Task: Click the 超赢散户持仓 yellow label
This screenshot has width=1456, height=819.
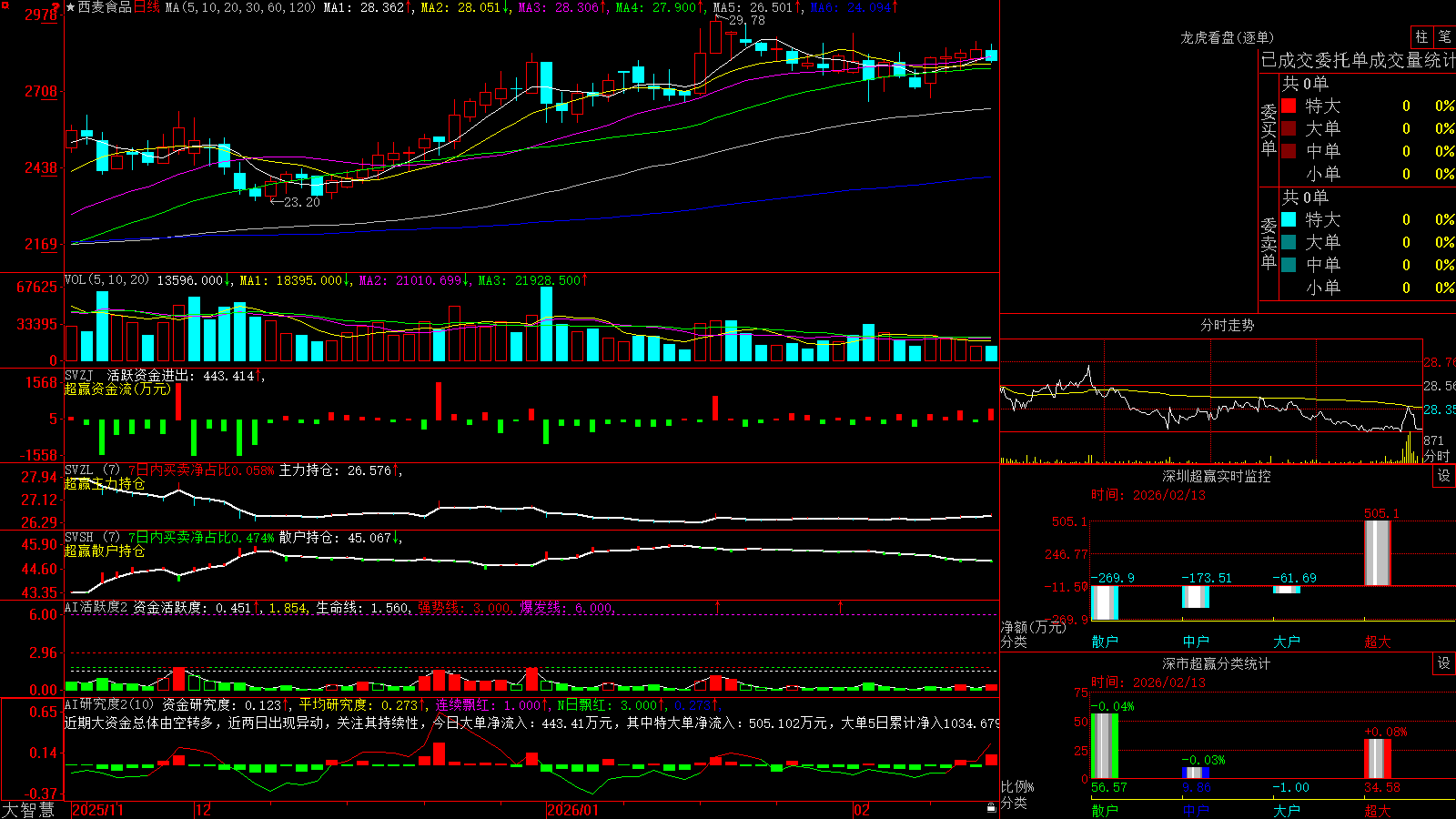Action: [x=105, y=551]
